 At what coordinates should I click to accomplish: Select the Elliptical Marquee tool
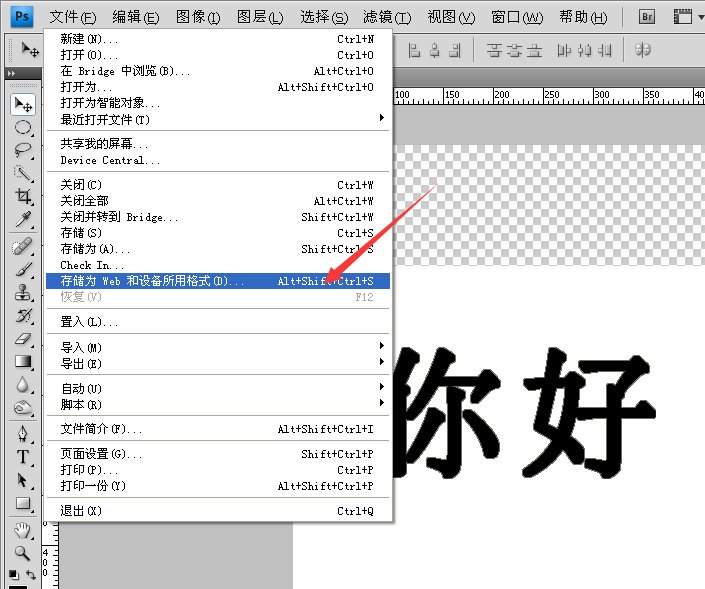click(x=23, y=128)
